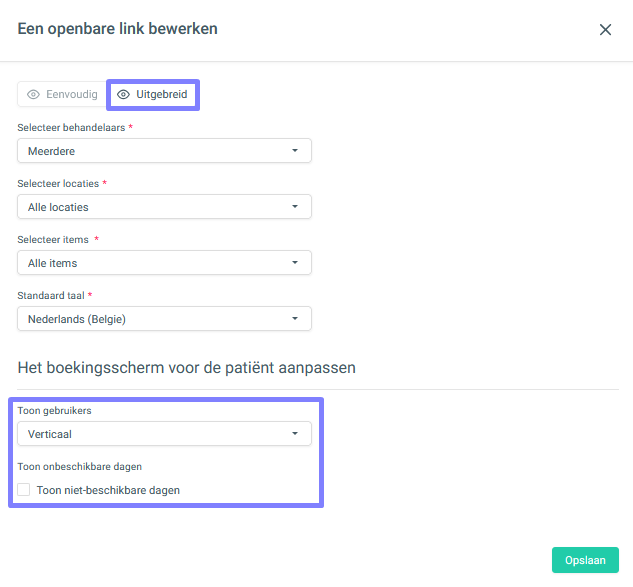This screenshot has width=633, height=587.
Task: Click the eye icon beside Eenvoudig
Action: (33, 94)
